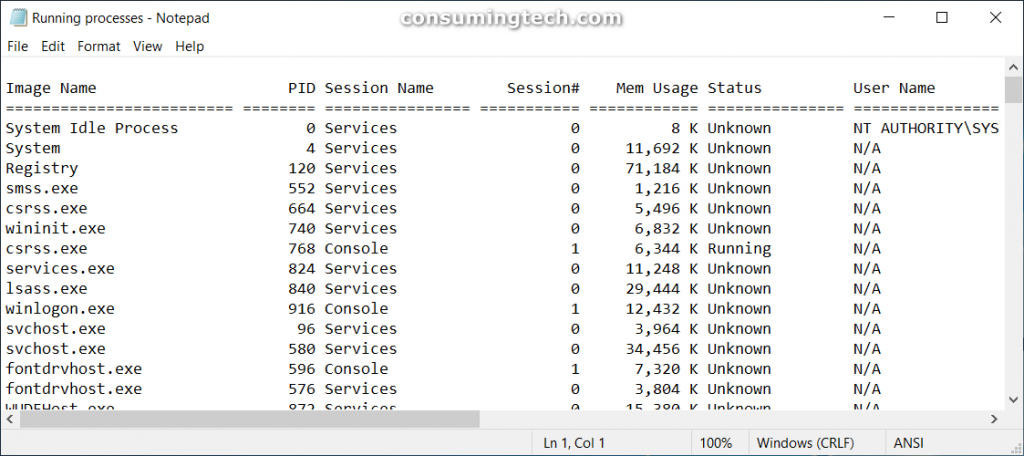The image size is (1024, 456).
Task: Click PID '664' of csrss.exe
Action: (x=302, y=208)
